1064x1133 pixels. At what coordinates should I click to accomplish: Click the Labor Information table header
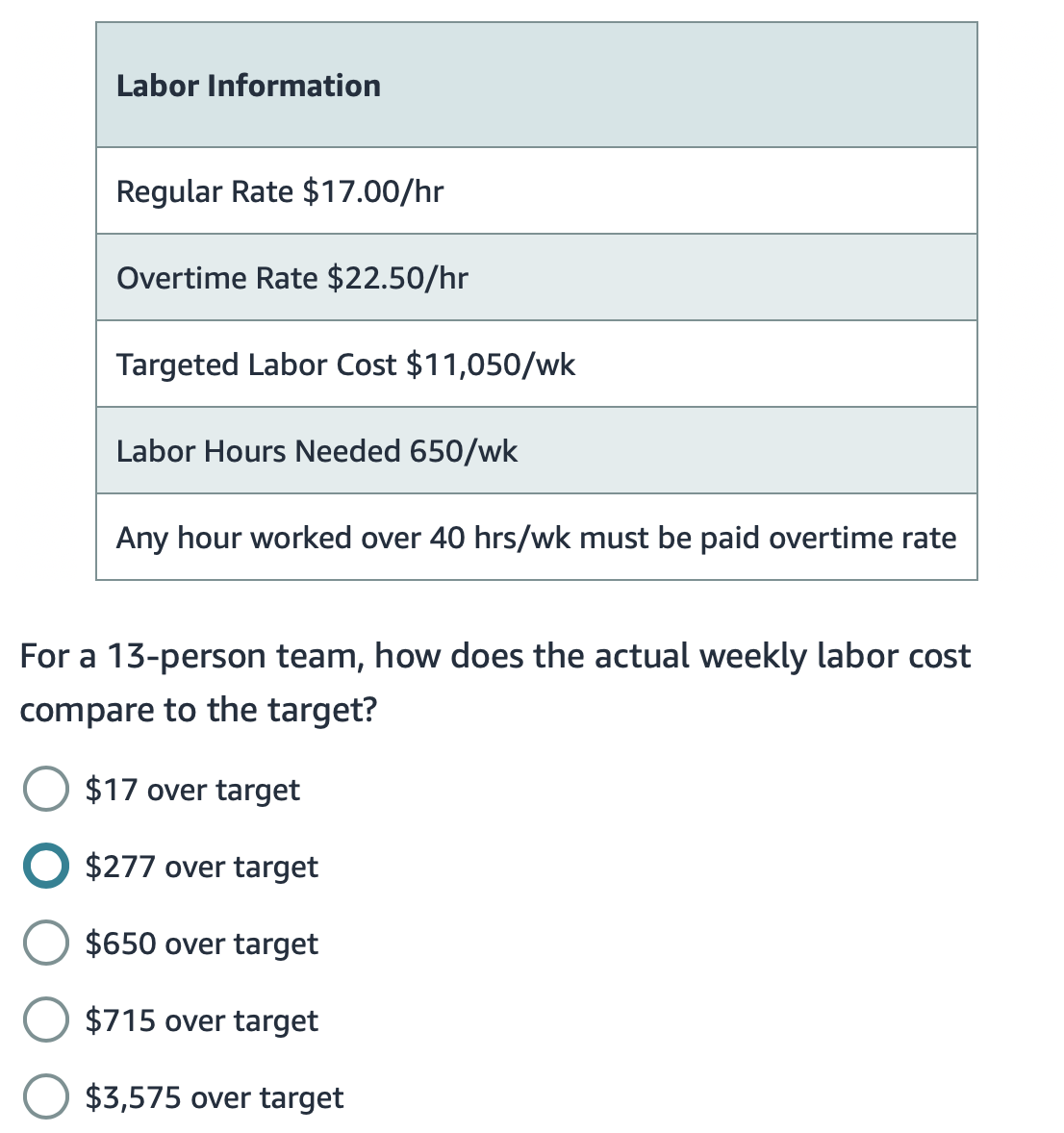247,86
